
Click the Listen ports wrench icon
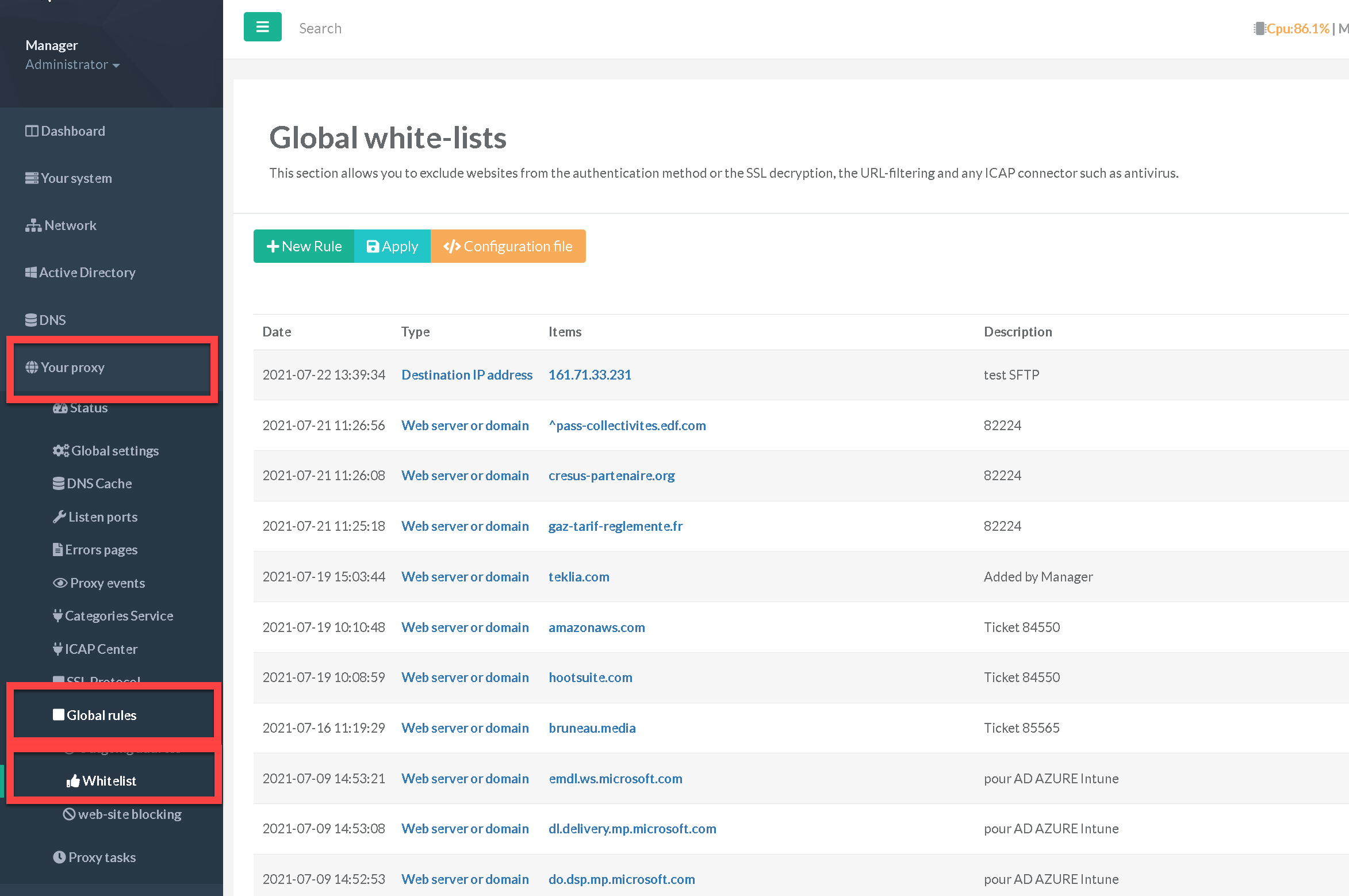tap(59, 517)
